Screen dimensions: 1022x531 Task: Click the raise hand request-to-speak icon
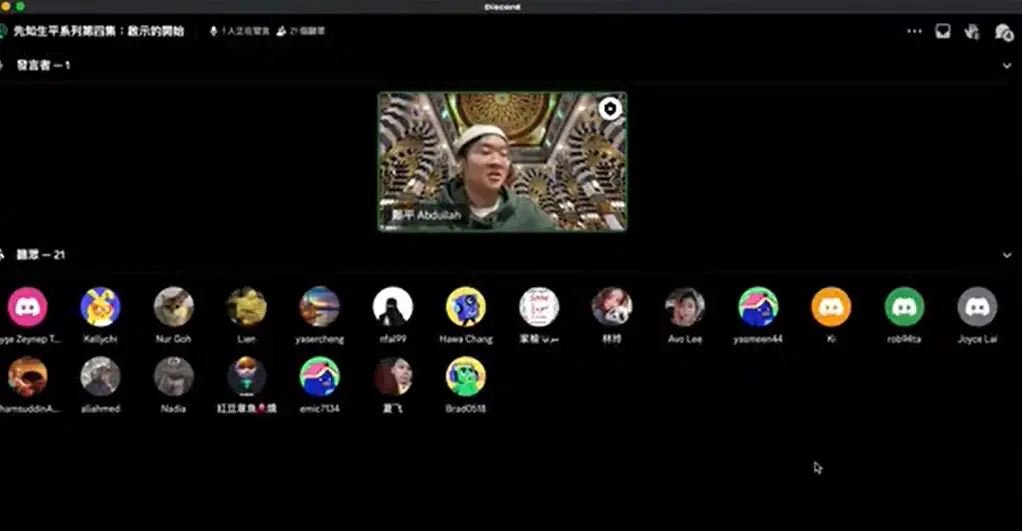[x=972, y=32]
